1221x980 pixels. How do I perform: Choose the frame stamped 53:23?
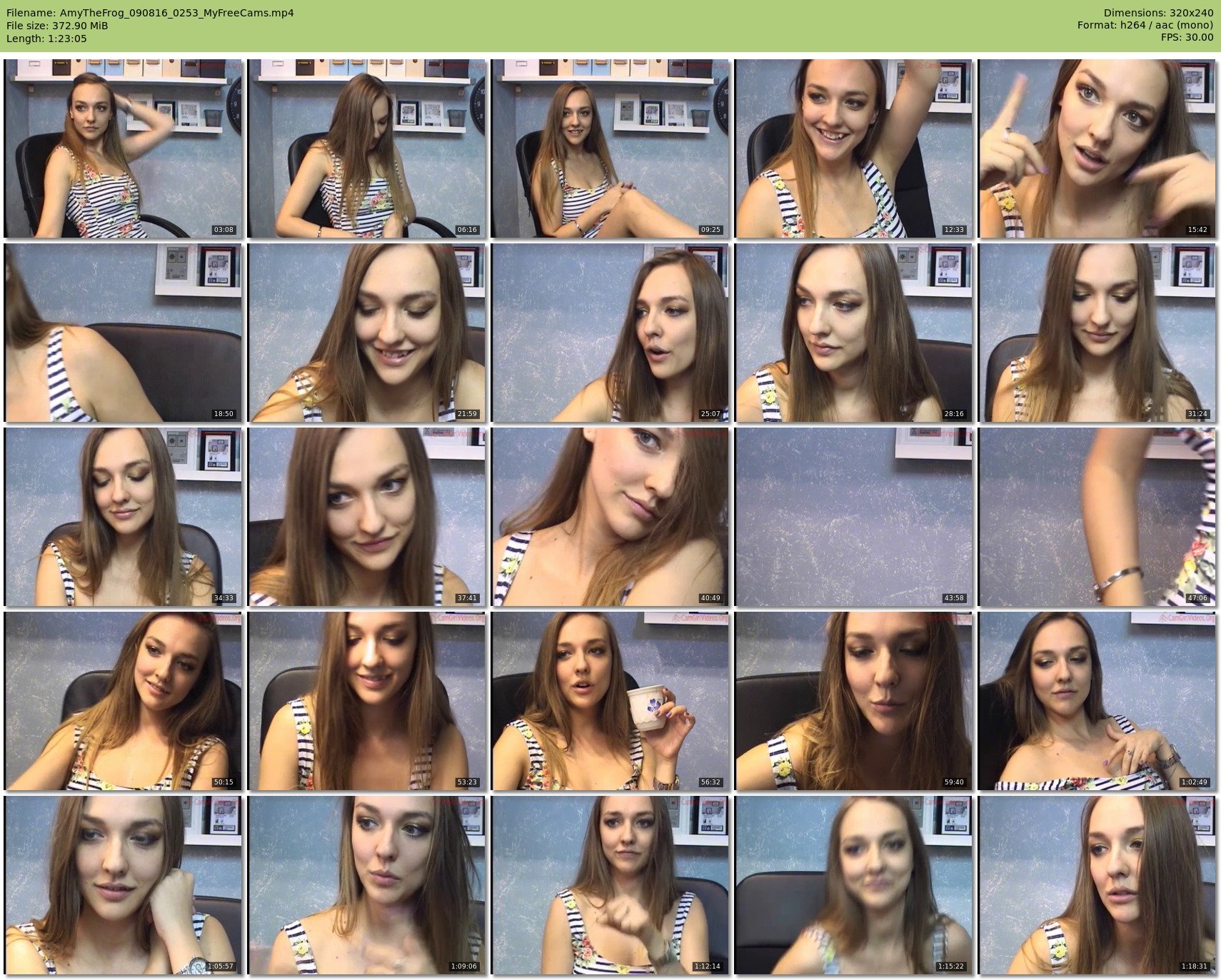(366, 701)
